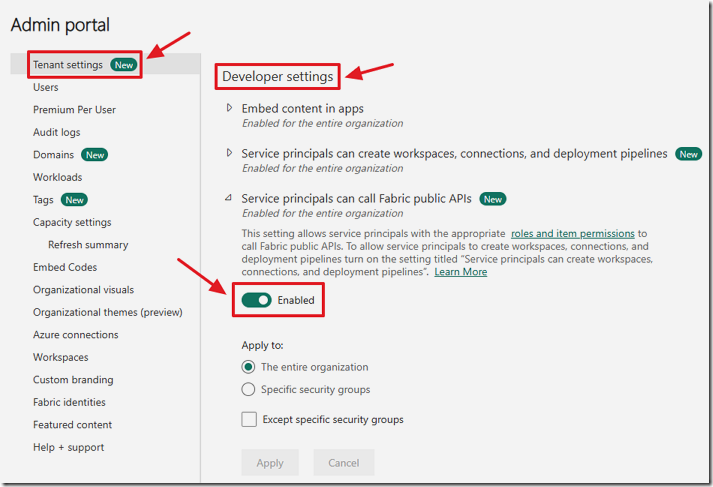The height and width of the screenshot is (487, 713).
Task: Open the Workspaces admin page
Action: pos(60,357)
